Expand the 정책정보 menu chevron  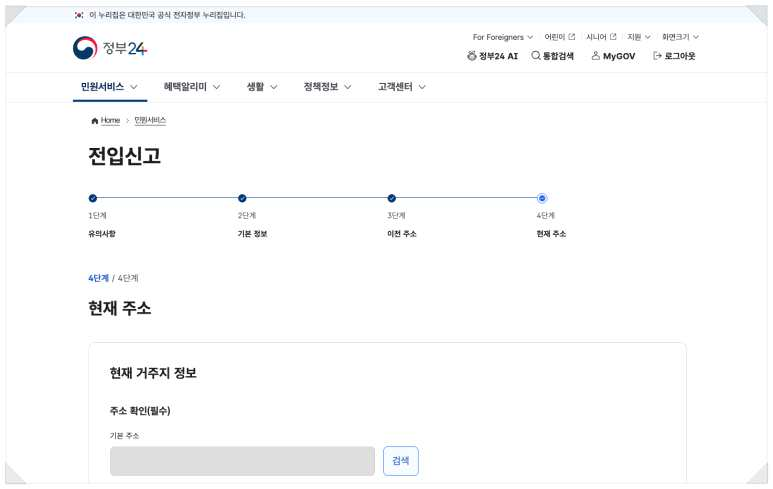coord(348,87)
